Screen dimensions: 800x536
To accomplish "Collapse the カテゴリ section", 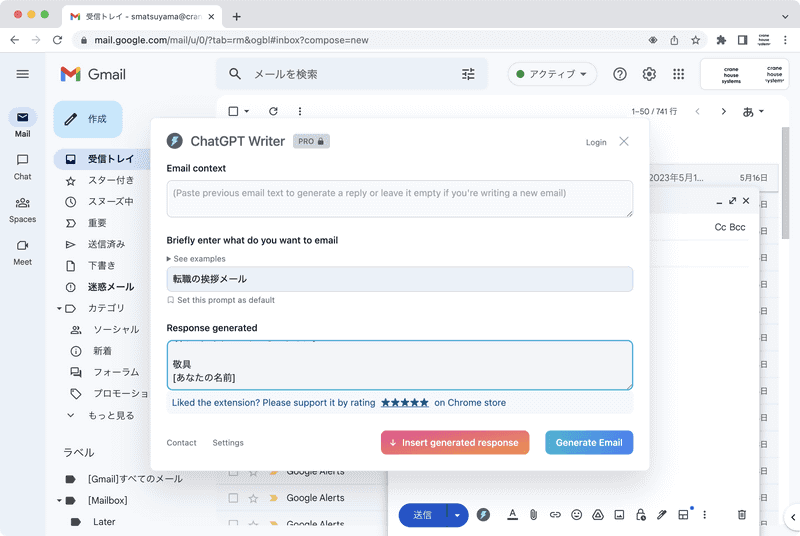I will [x=59, y=308].
